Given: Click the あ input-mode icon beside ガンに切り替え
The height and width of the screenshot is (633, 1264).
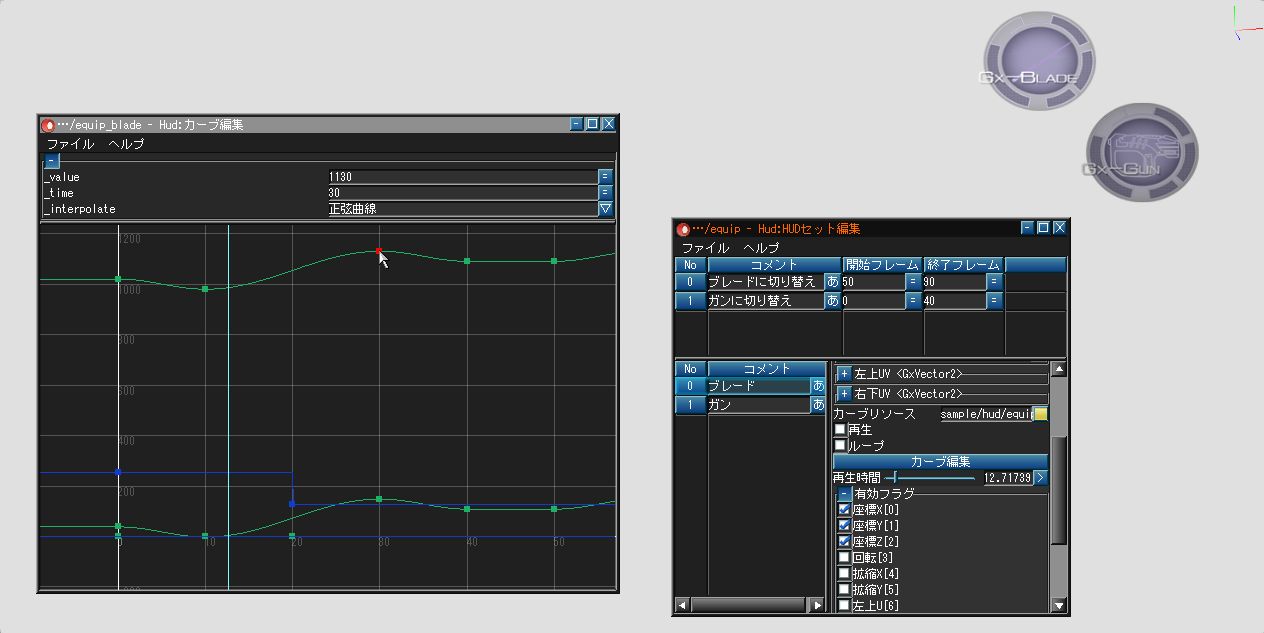Looking at the screenshot, I should click(x=833, y=300).
